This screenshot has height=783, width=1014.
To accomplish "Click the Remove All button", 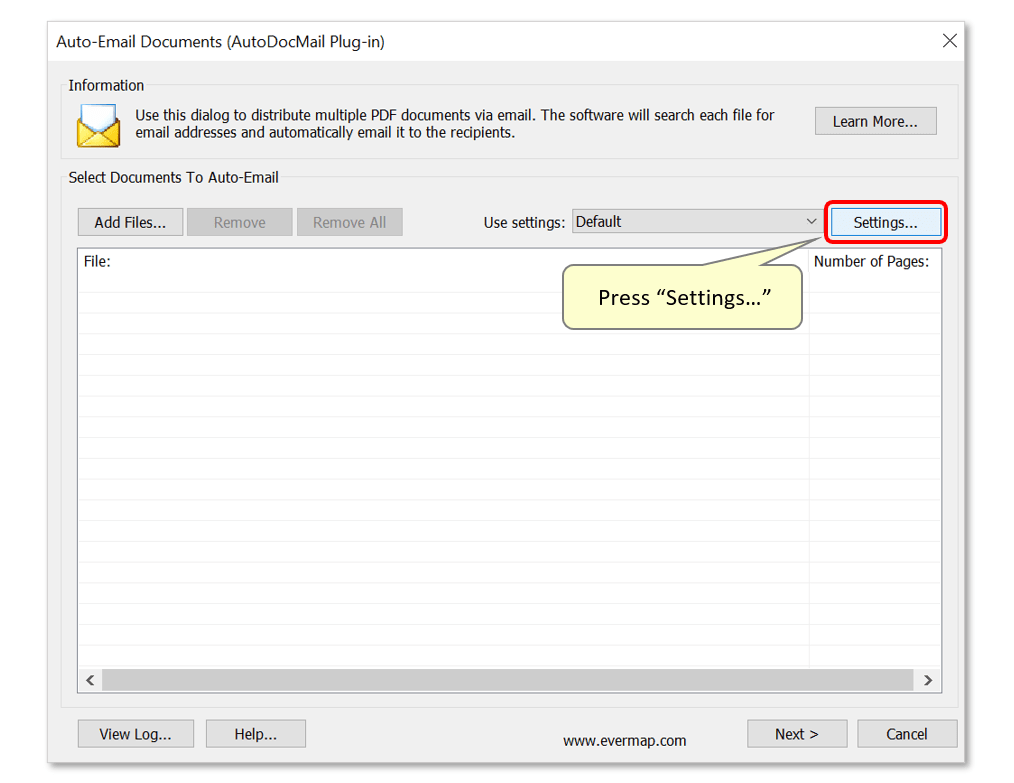I will (349, 222).
